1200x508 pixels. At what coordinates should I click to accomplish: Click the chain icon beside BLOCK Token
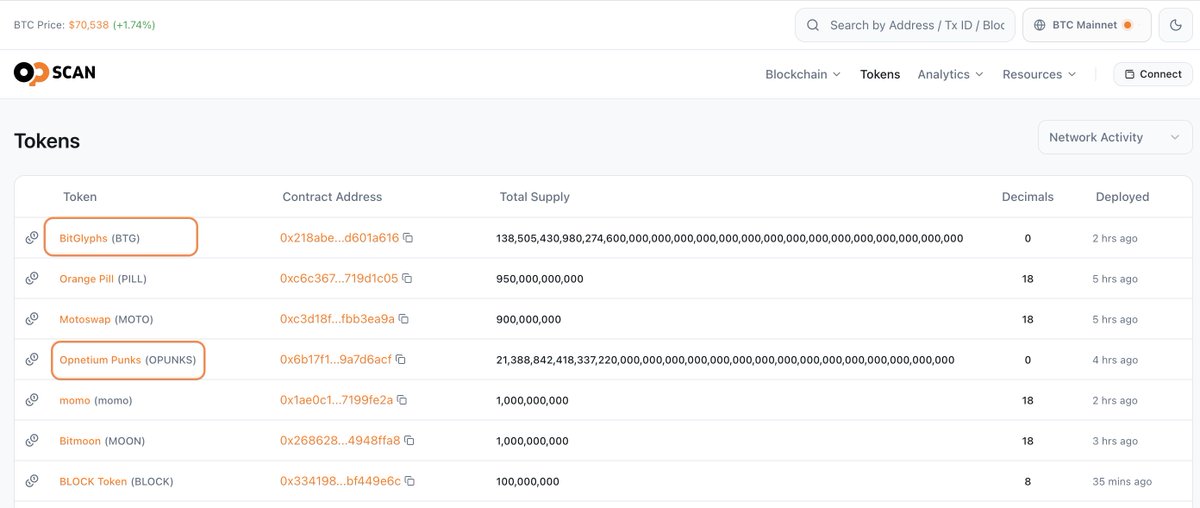[x=32, y=482]
